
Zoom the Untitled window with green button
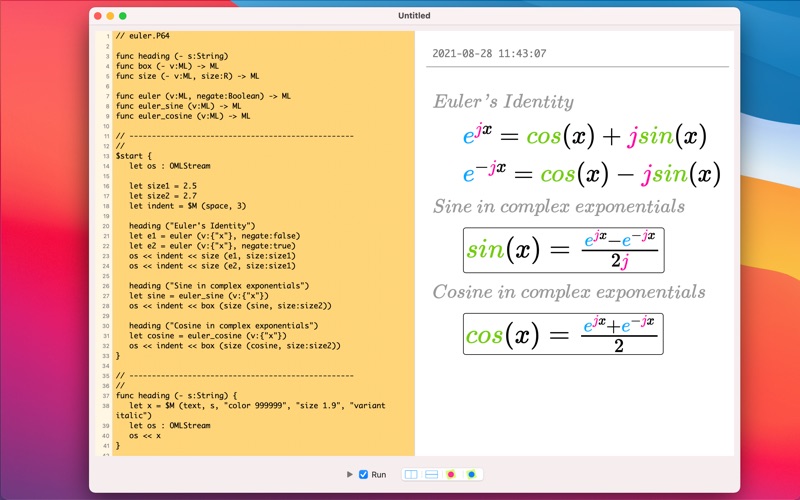[123, 16]
